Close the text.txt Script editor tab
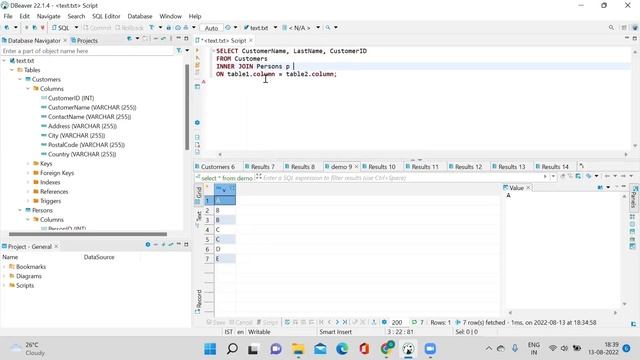Viewport: 640px width, 360px height. [x=251, y=40]
